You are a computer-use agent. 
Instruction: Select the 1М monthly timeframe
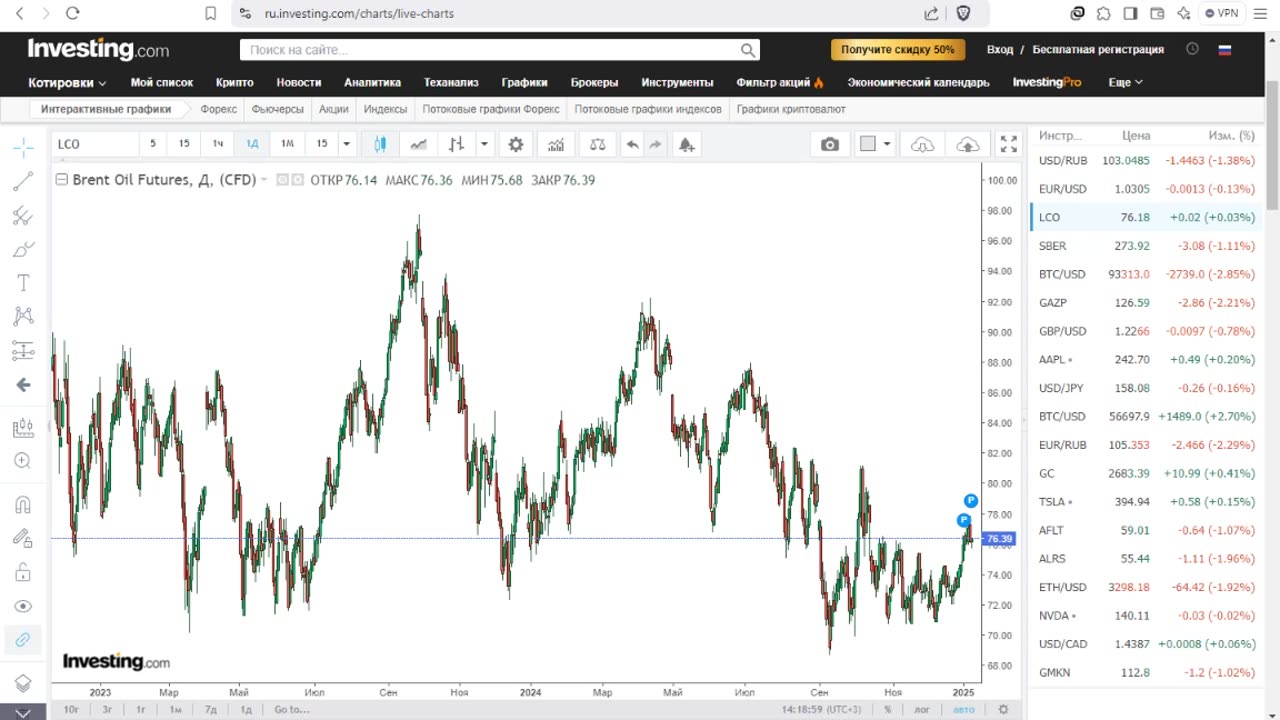tap(287, 144)
